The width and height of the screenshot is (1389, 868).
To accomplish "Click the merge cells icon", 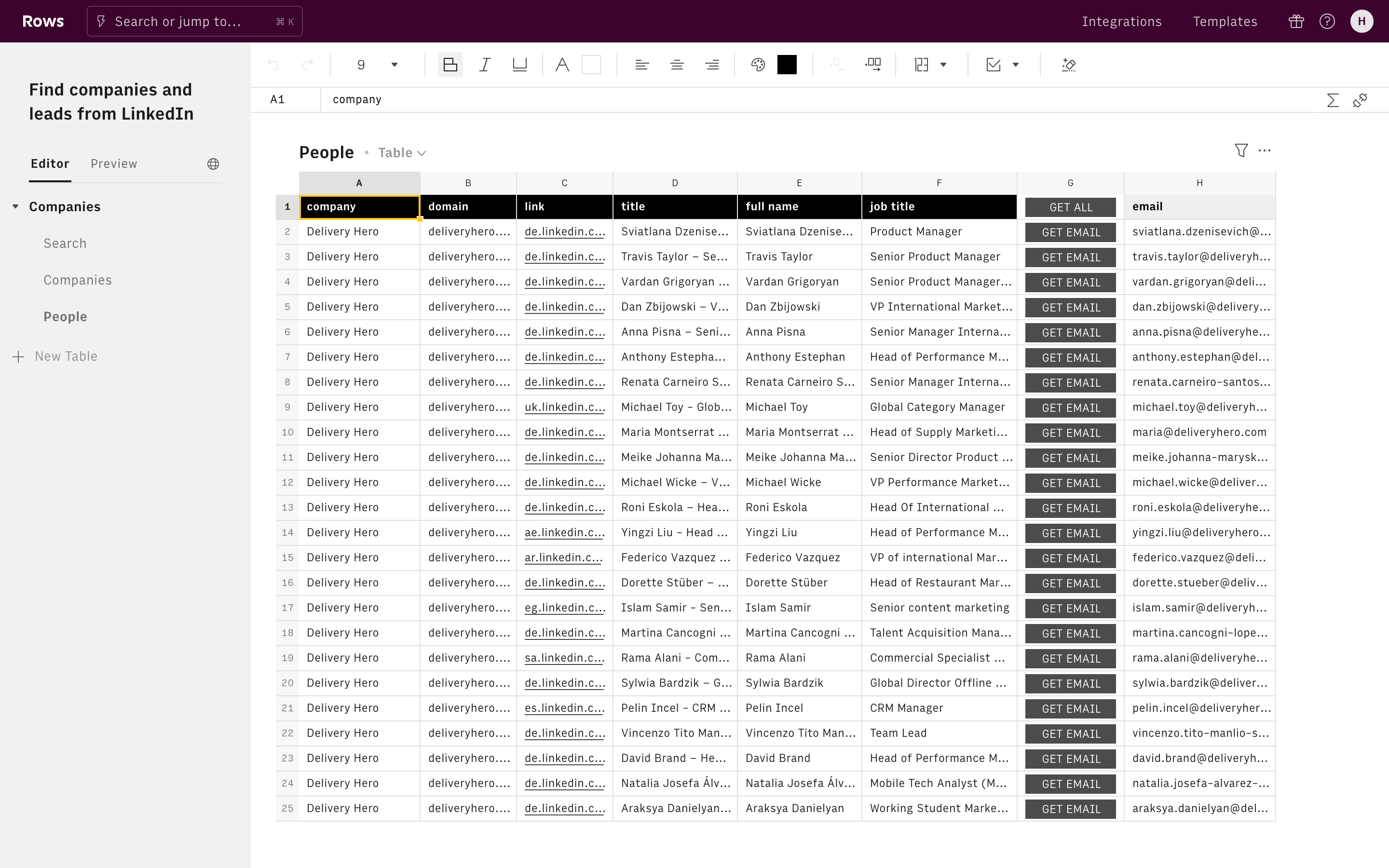I will pos(838,65).
